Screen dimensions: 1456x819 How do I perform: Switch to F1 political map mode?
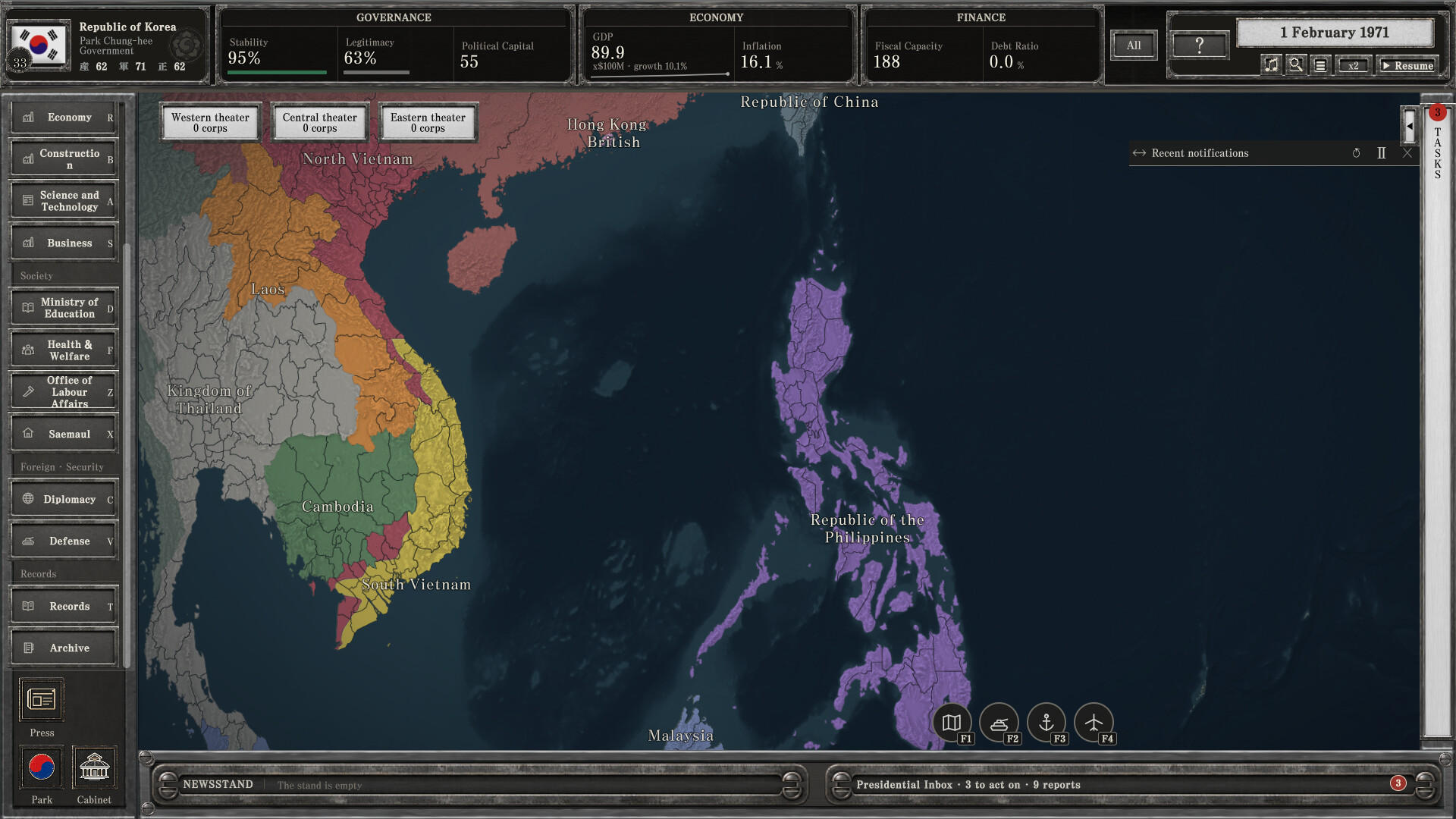pos(952,723)
